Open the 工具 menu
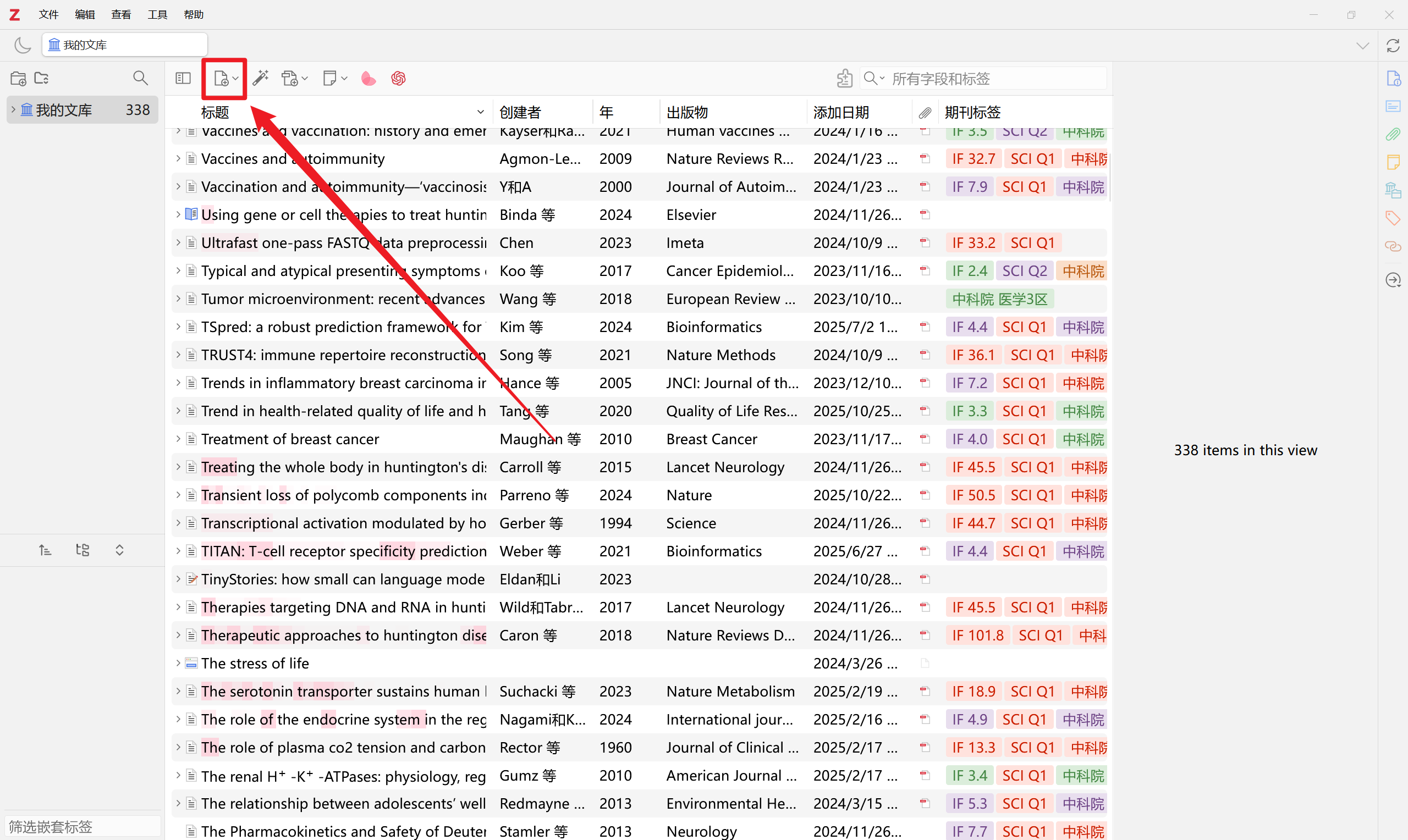 point(157,14)
